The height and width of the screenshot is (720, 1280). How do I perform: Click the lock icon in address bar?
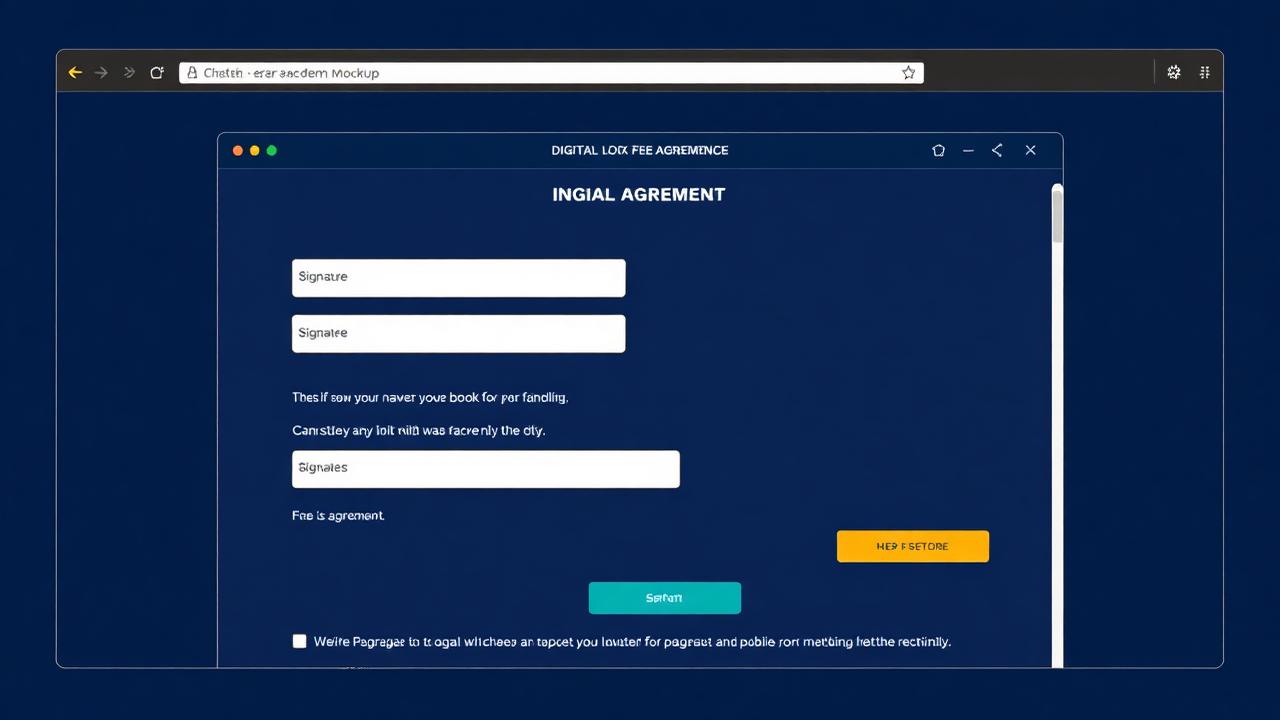tap(191, 73)
